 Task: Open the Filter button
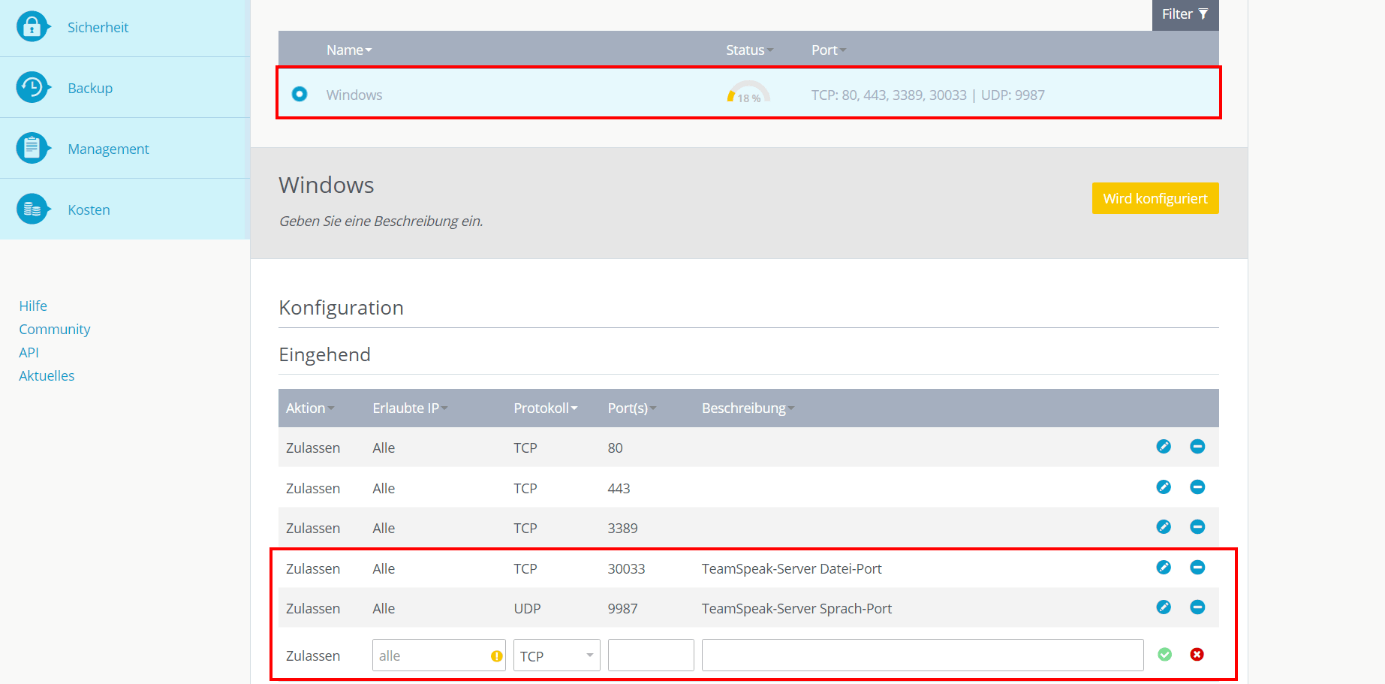coord(1185,14)
